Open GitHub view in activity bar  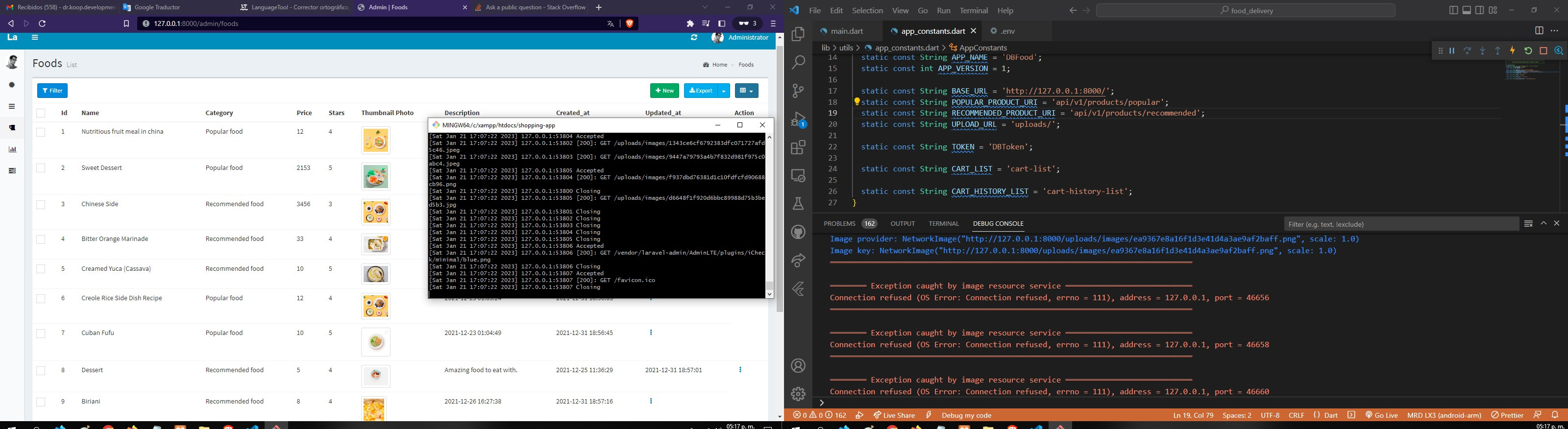pyautogui.click(x=798, y=232)
